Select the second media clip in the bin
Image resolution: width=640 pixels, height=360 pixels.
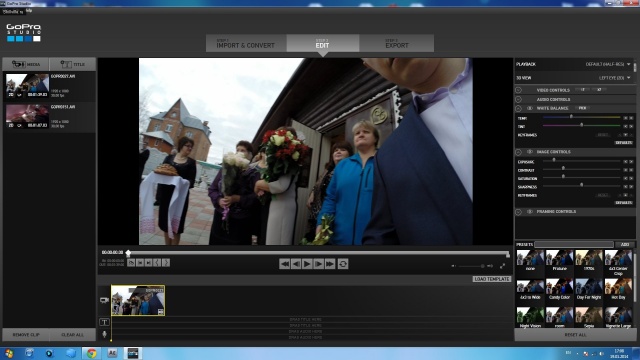[x=49, y=117]
